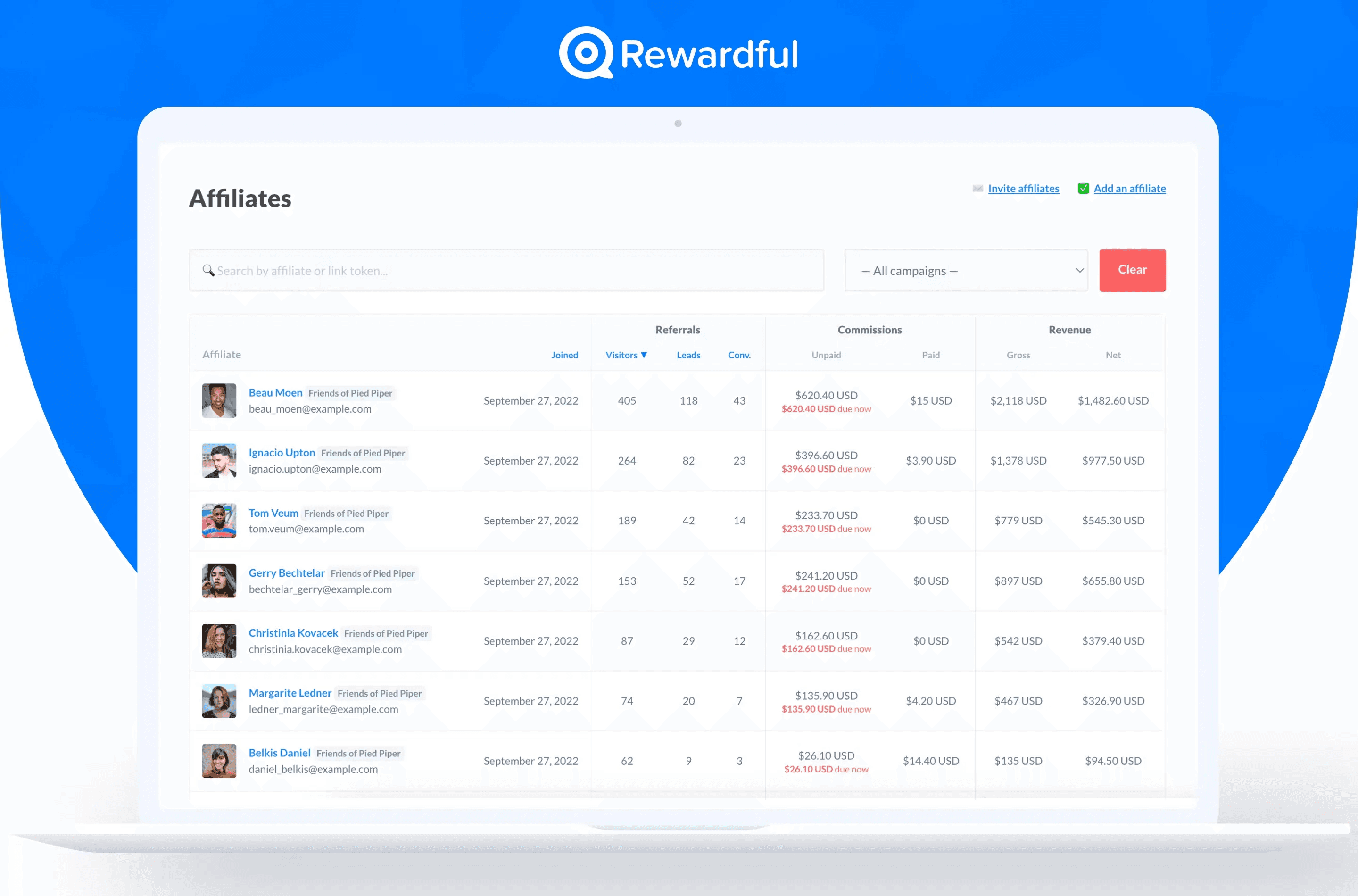
Task: Click Tom Veum's avatar image
Action: pos(219,521)
